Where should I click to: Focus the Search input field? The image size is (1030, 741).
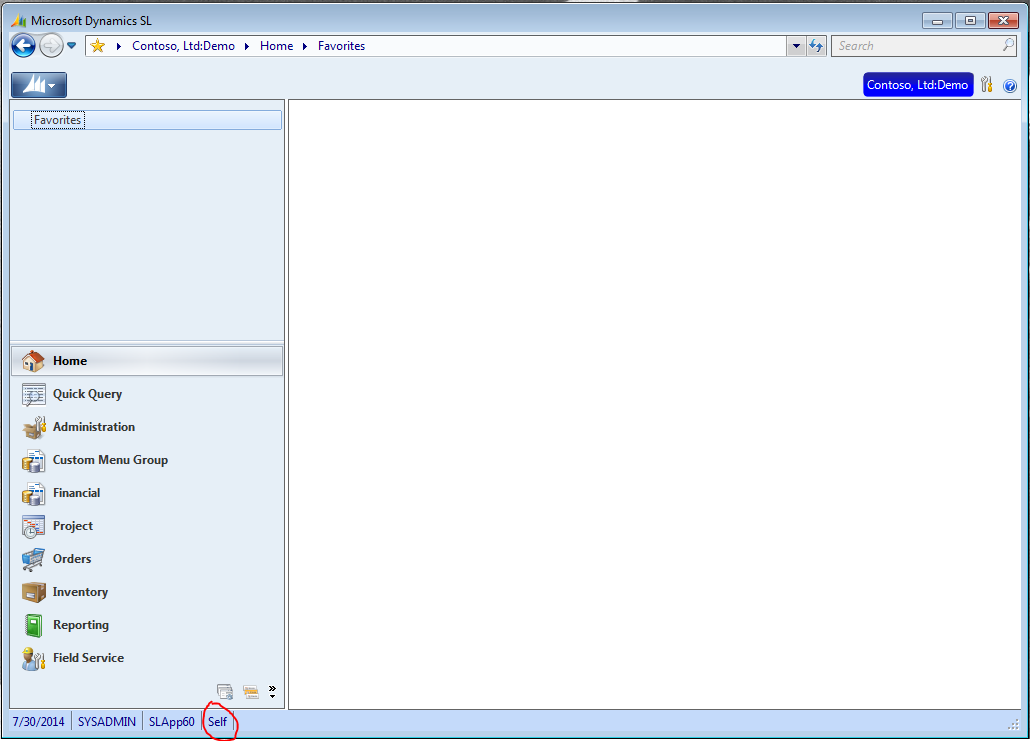(x=917, y=46)
